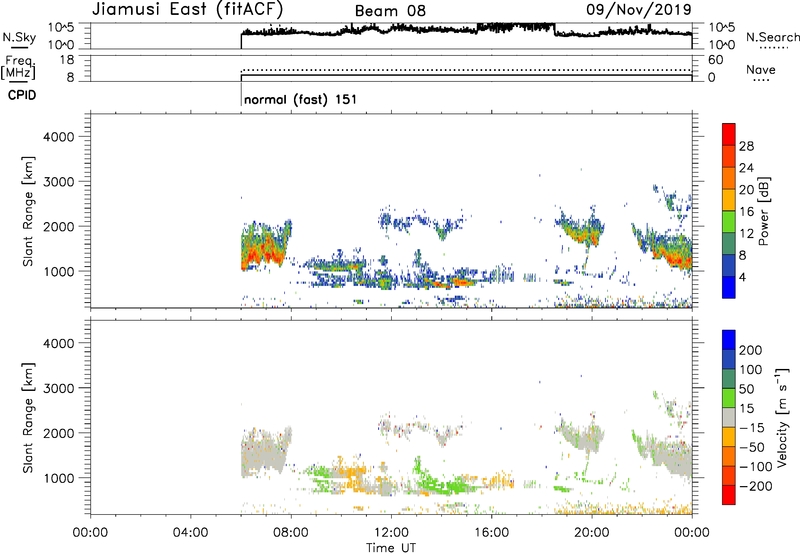Click the red bottom of velocity colorbar
This screenshot has height=554, width=800.
tap(729, 494)
